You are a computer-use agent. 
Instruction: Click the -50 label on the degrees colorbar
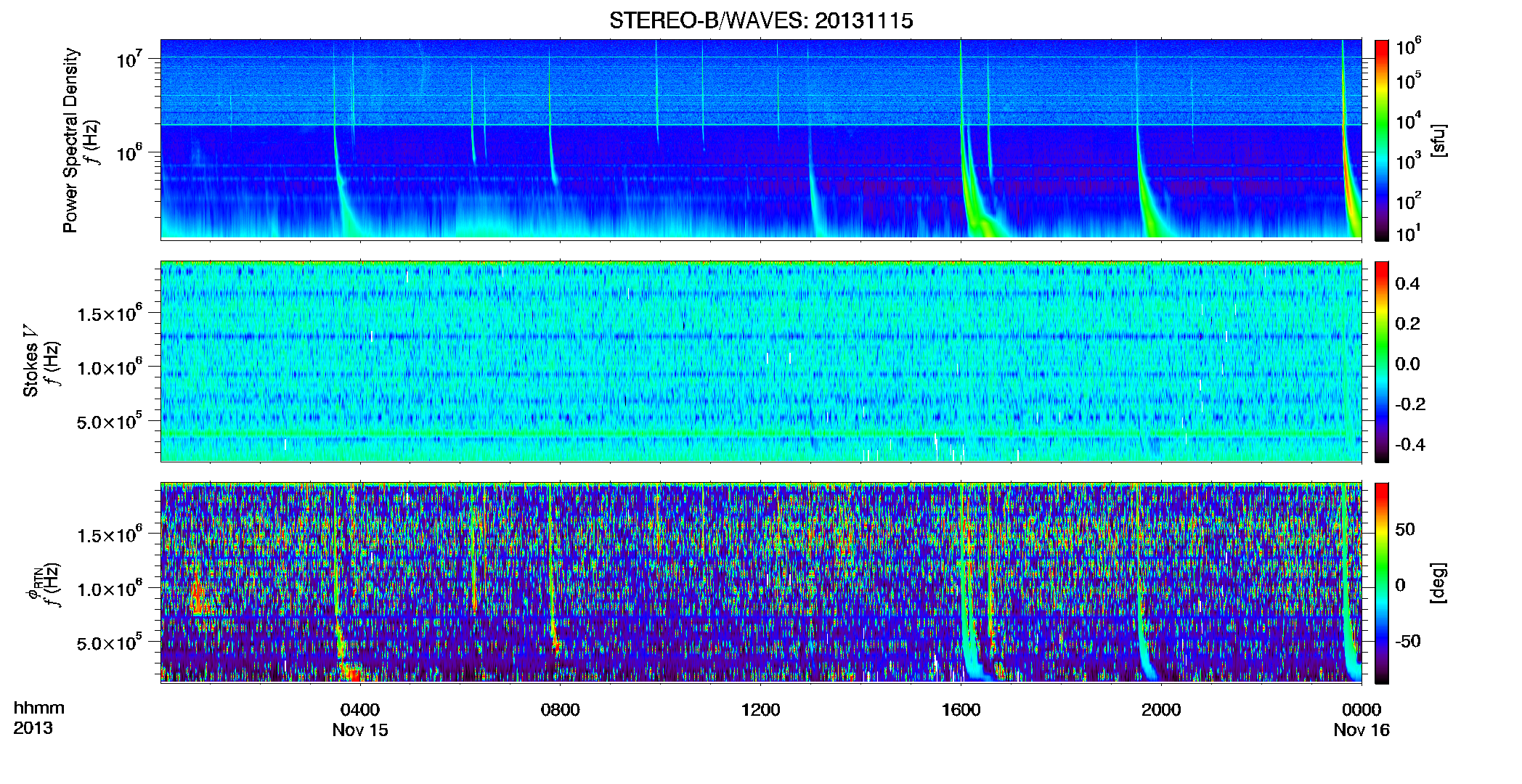coord(1407,641)
